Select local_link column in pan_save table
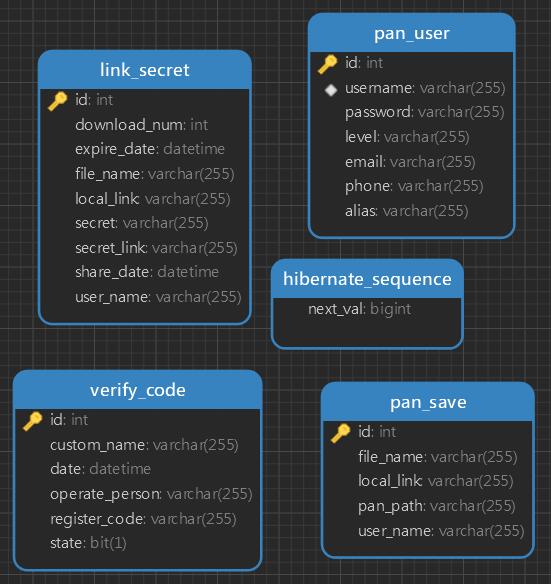Viewport: 551px width, 584px height. coord(436,481)
